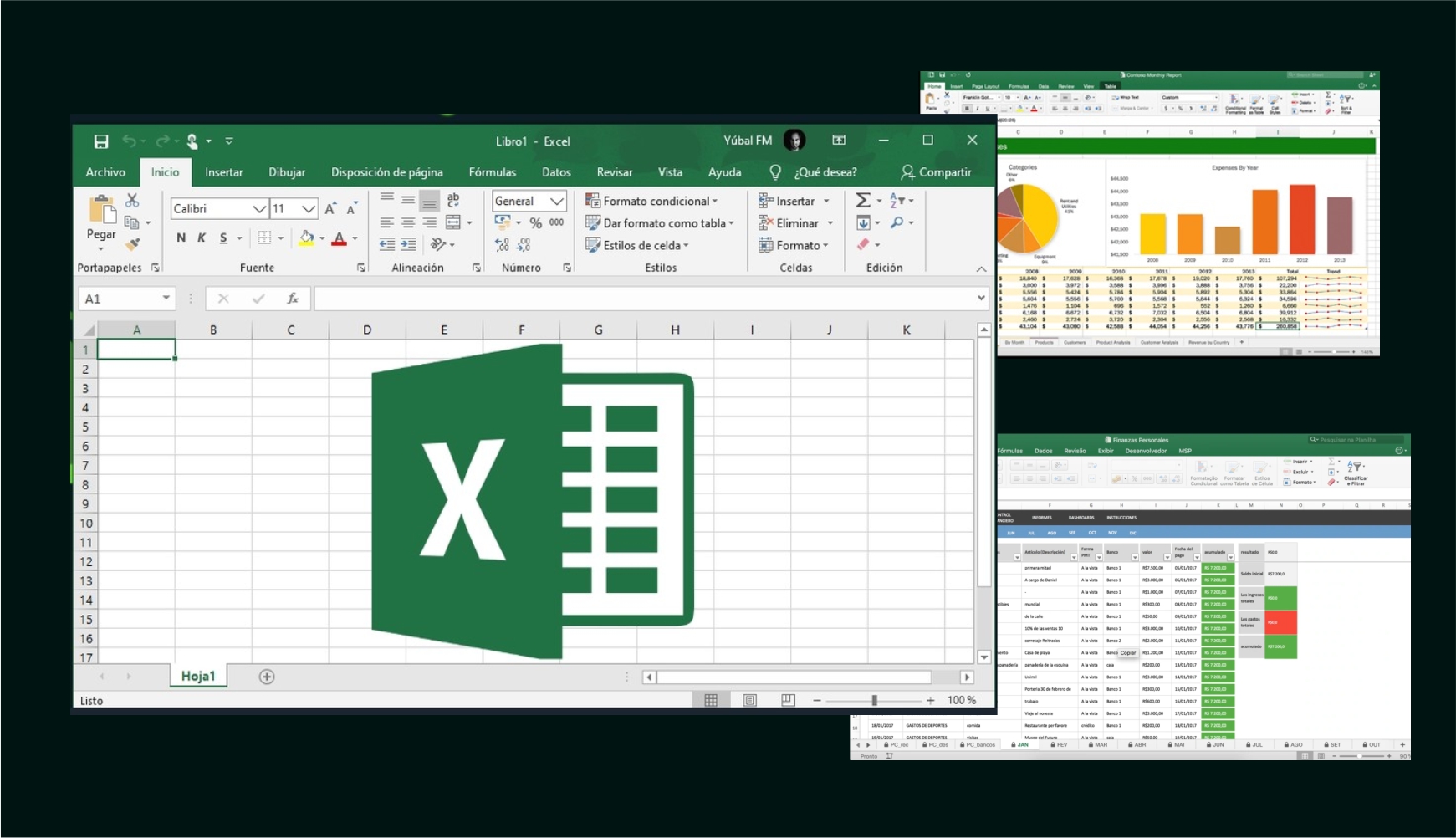
Task: Apply thousands separator 000 format
Action: (x=557, y=222)
